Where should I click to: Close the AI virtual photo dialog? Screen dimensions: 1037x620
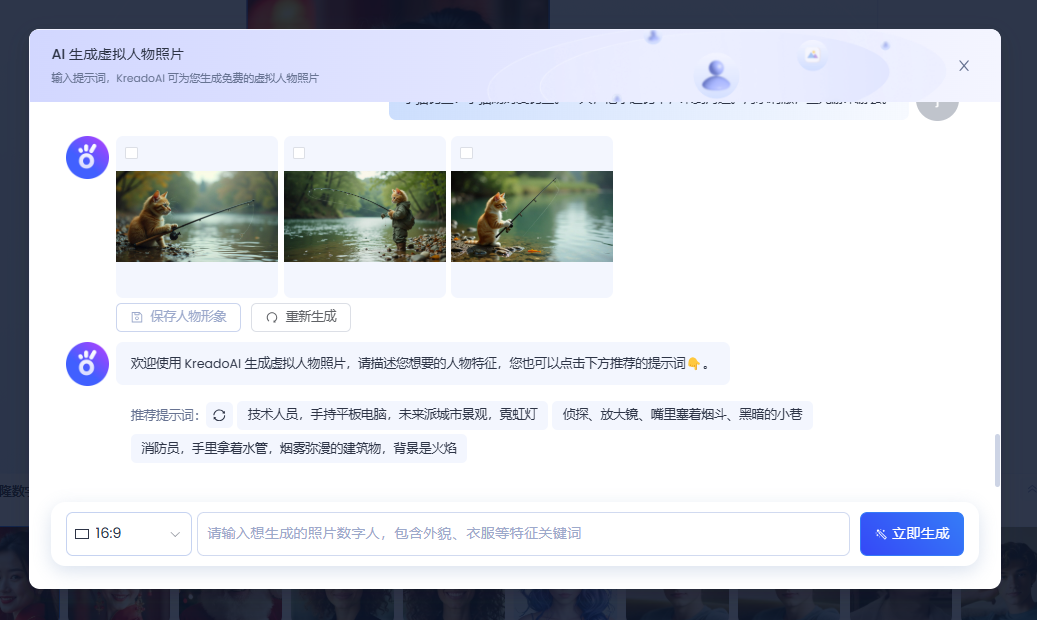[x=964, y=66]
